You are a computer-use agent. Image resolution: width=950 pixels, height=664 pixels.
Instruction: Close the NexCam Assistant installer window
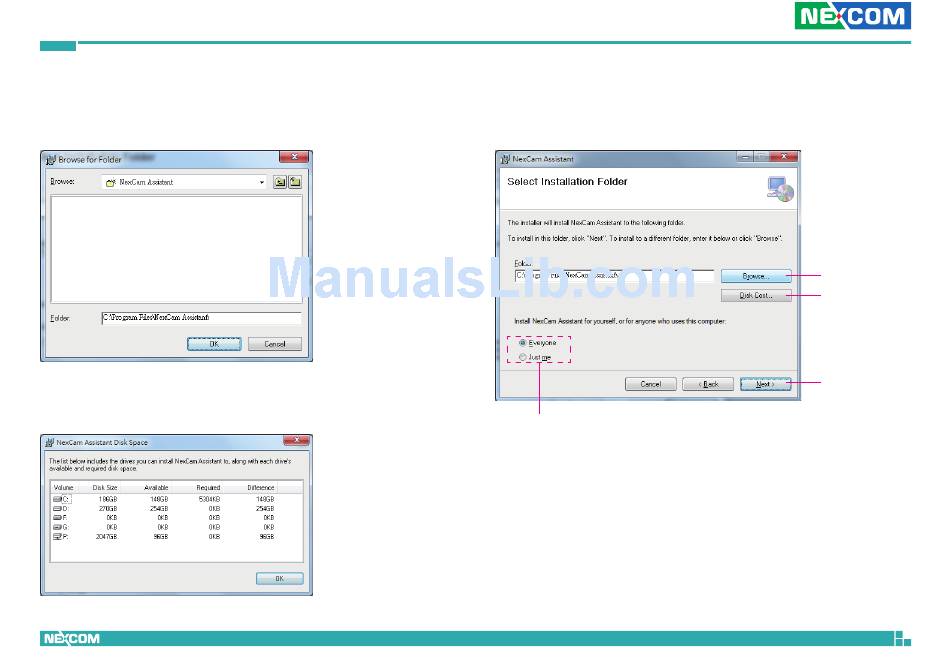pos(783,157)
